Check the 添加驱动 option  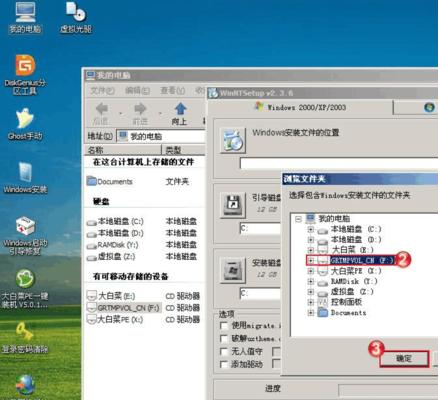(x=224, y=364)
